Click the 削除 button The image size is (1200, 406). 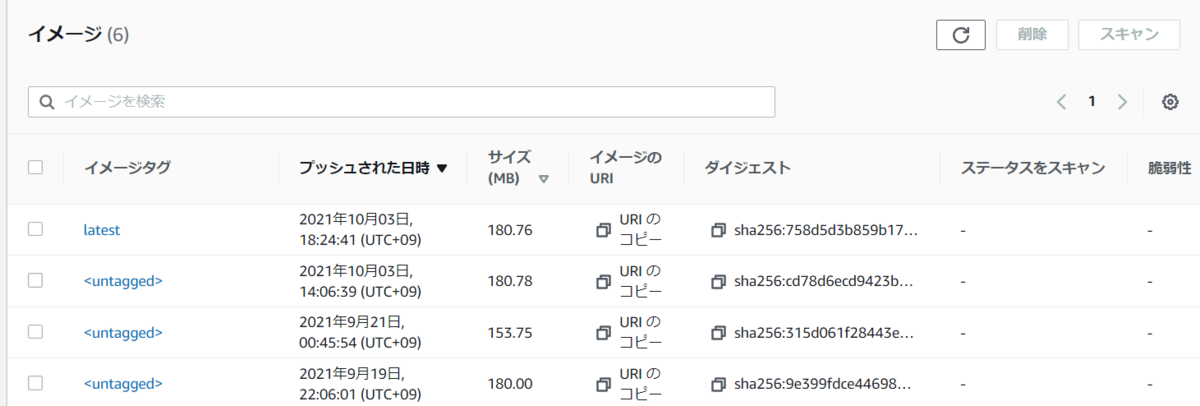coord(1033,34)
